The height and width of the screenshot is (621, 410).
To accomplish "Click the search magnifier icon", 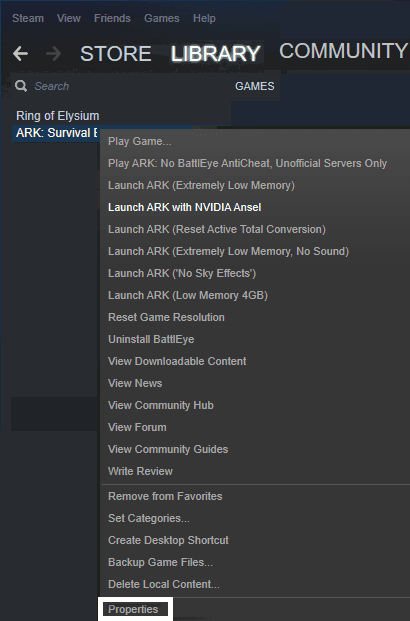I will coord(21,86).
